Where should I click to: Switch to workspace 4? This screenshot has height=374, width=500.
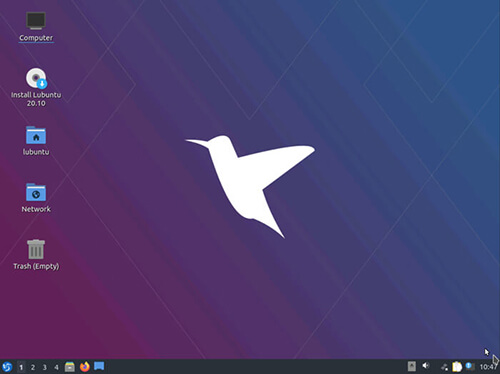56,367
